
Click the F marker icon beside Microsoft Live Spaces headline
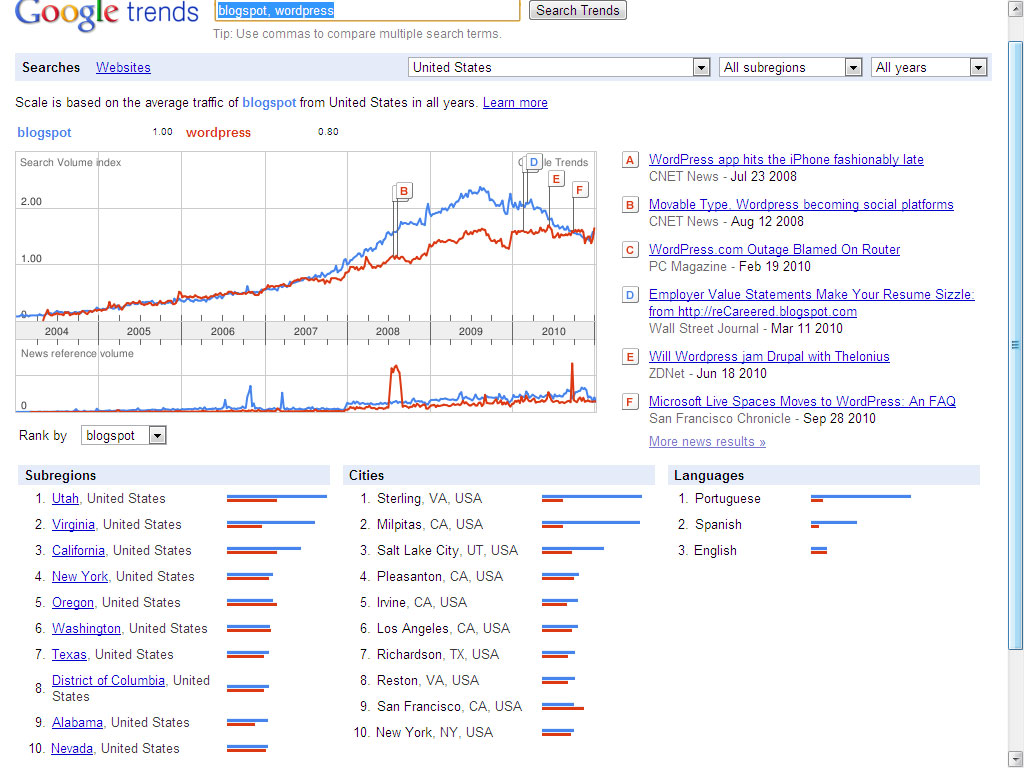[630, 402]
